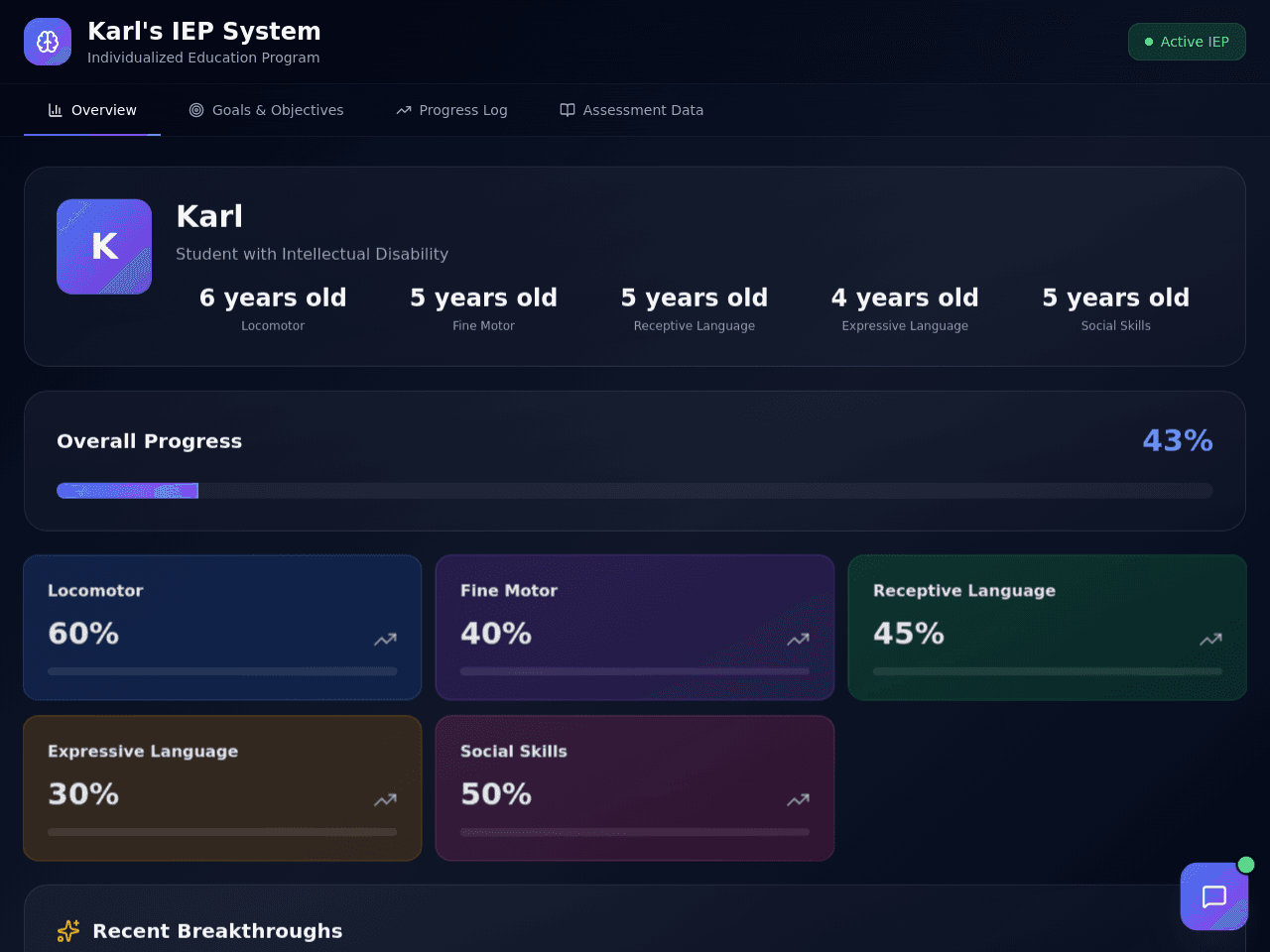Viewport: 1270px width, 952px height.
Task: Click the "Recent Breakthroughs" heading
Action: [x=217, y=931]
